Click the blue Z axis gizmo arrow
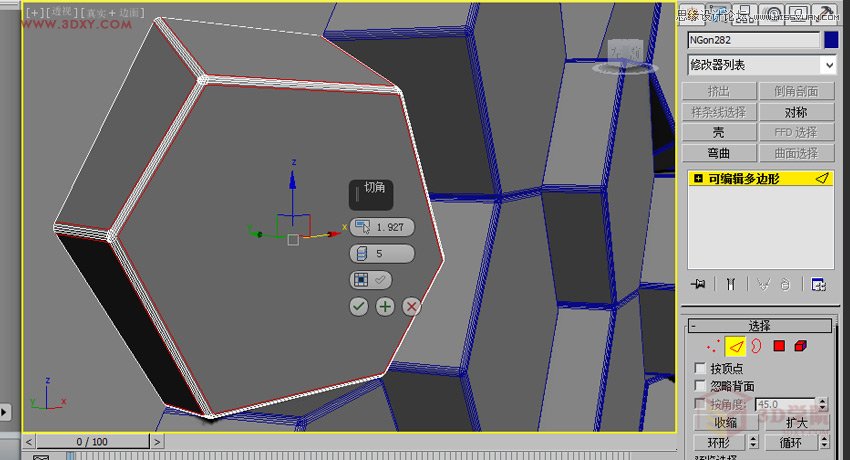This screenshot has height=460, width=850. click(293, 182)
